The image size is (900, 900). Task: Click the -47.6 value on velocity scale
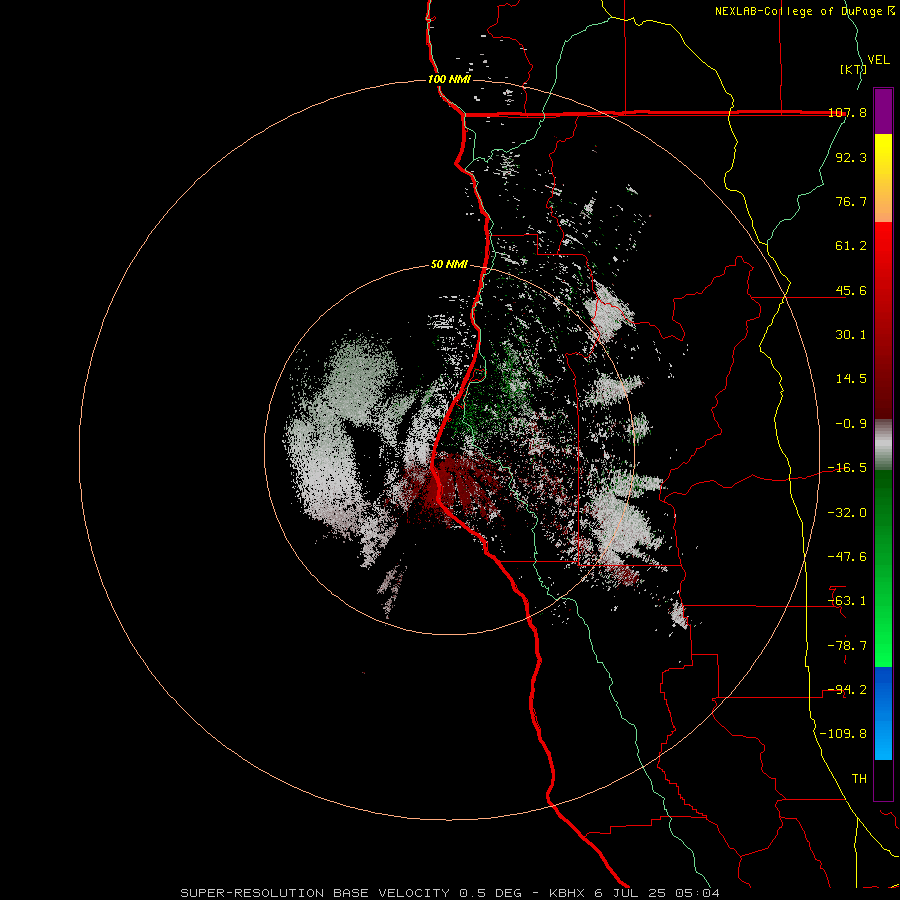click(847, 557)
